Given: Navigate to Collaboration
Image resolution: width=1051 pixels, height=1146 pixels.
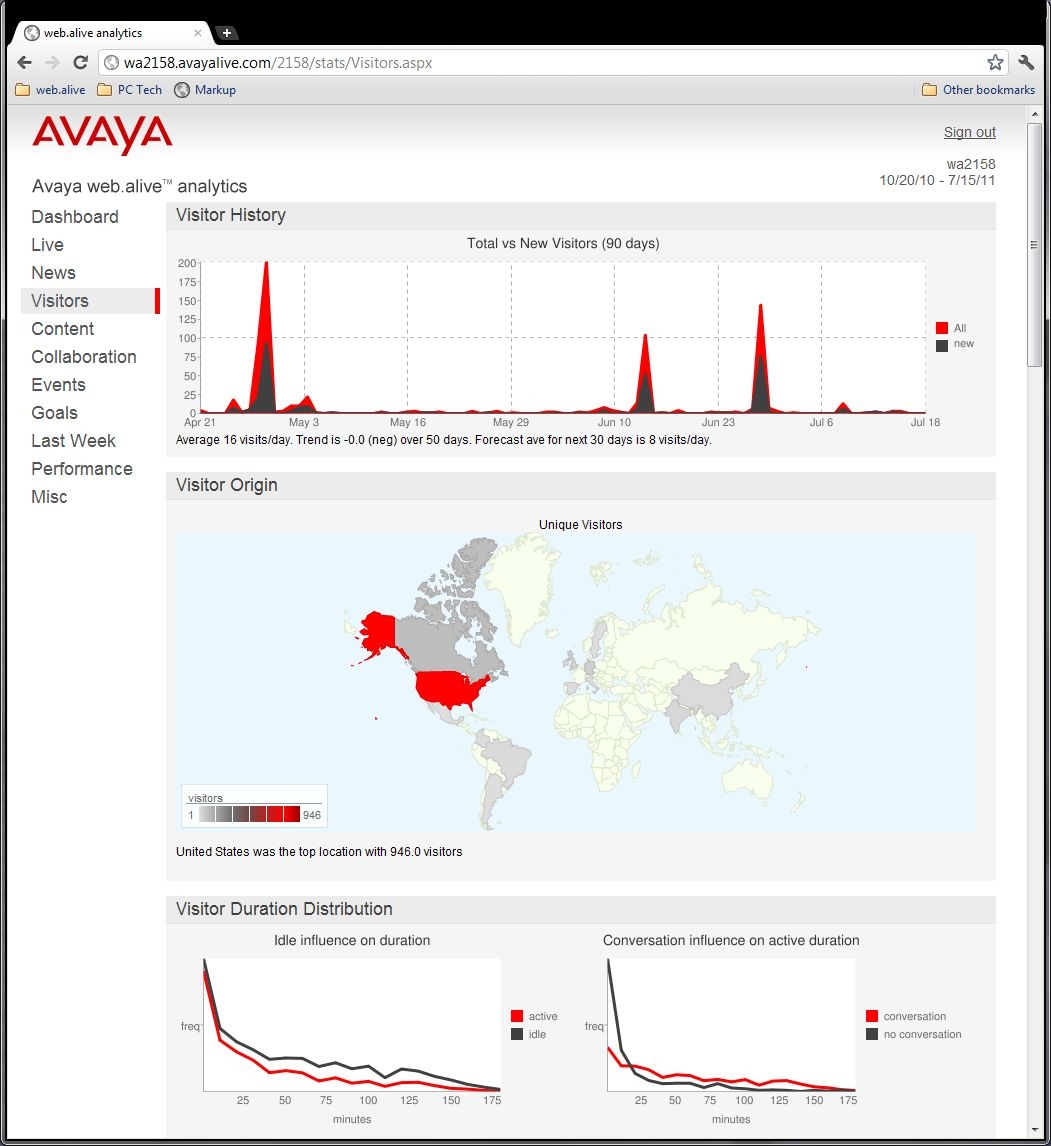Looking at the screenshot, I should (84, 357).
